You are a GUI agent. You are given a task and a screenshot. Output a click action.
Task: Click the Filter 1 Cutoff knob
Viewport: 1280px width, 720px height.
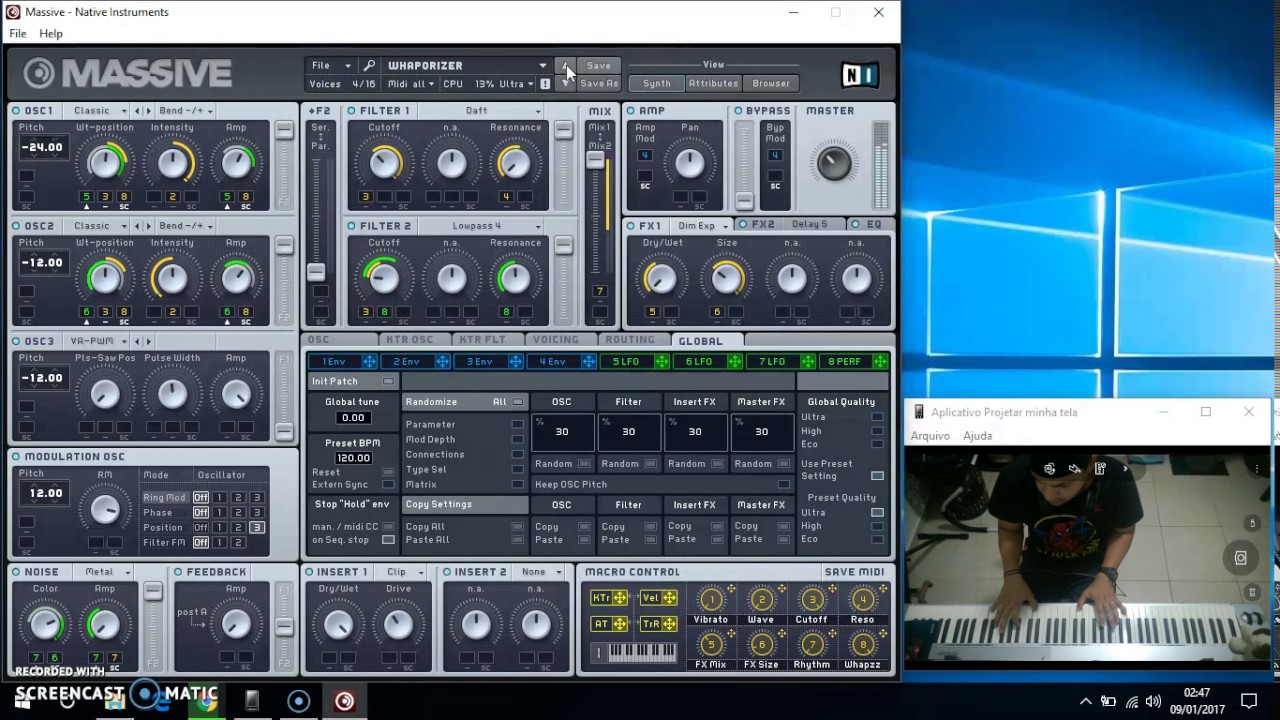click(x=384, y=162)
